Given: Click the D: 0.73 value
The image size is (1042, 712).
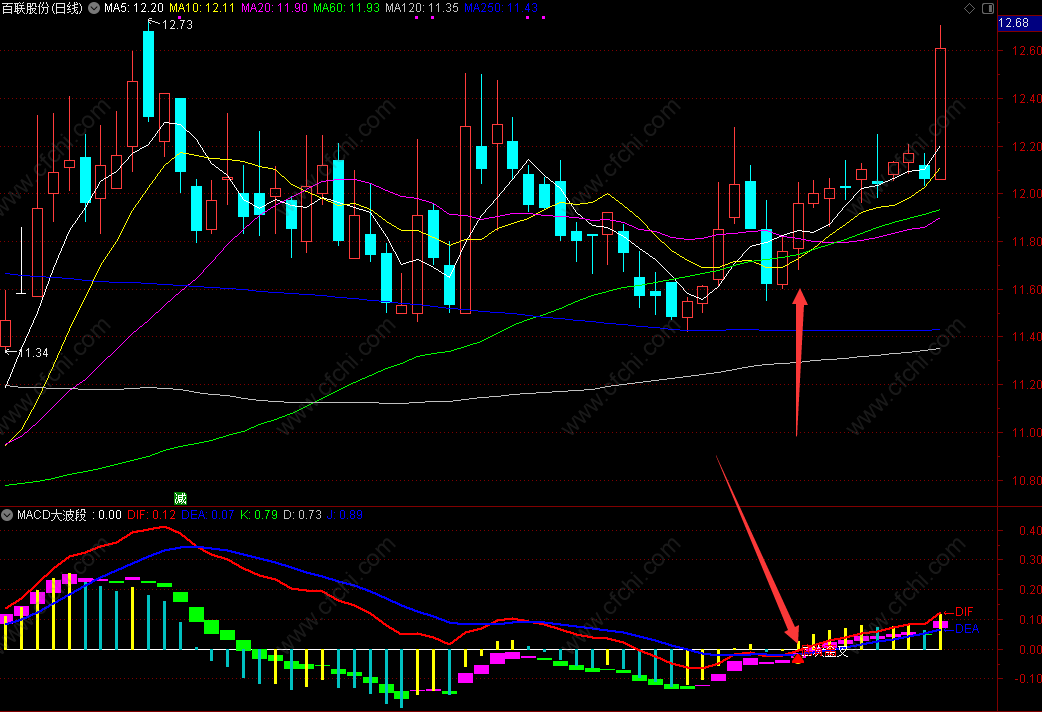Looking at the screenshot, I should (x=302, y=515).
